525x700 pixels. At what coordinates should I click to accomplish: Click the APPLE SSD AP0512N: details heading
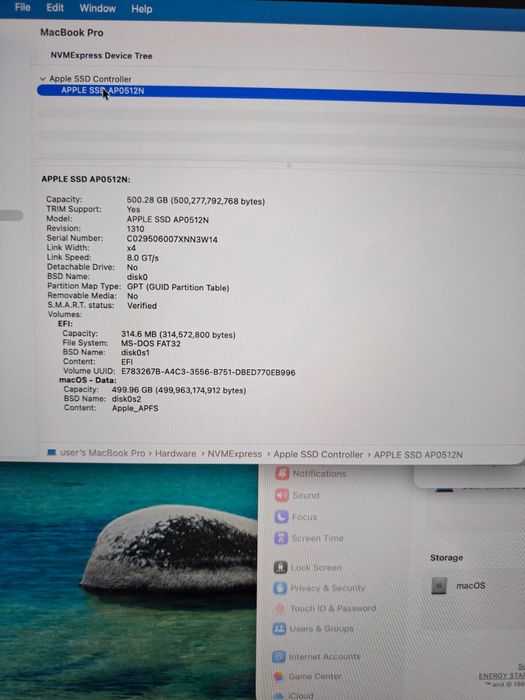(x=86, y=179)
